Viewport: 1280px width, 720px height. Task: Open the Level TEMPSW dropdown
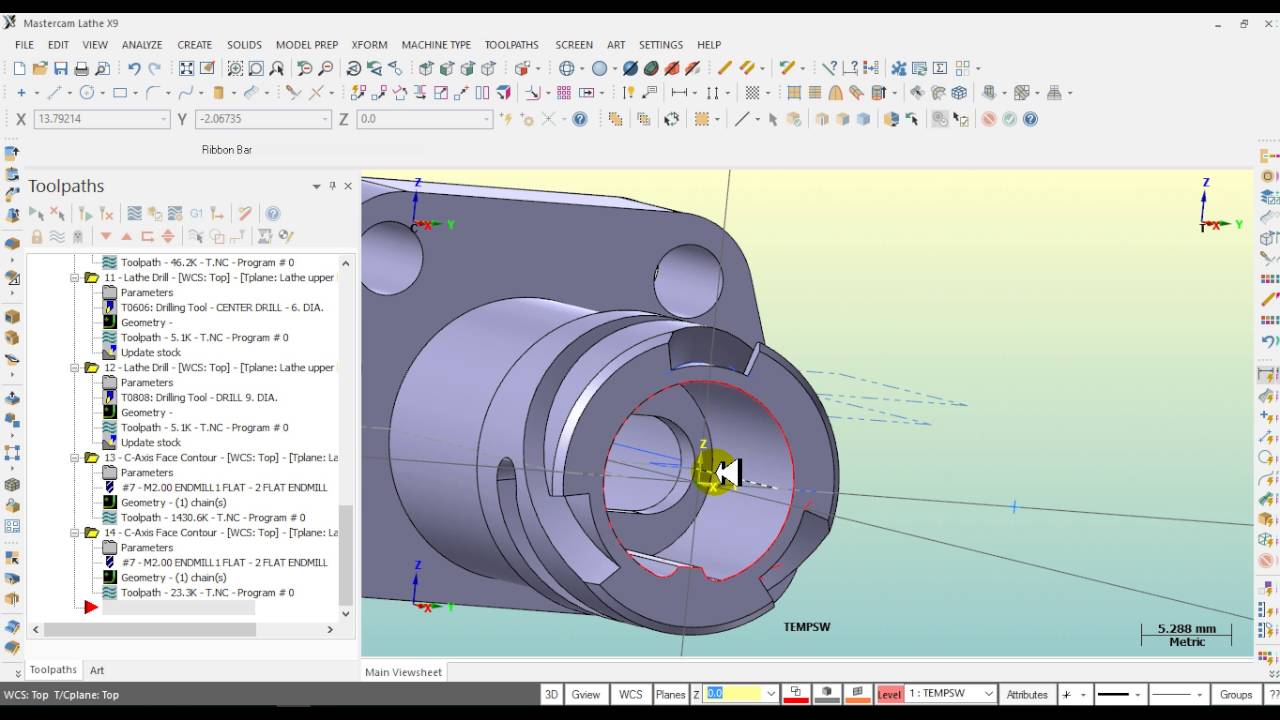click(988, 694)
